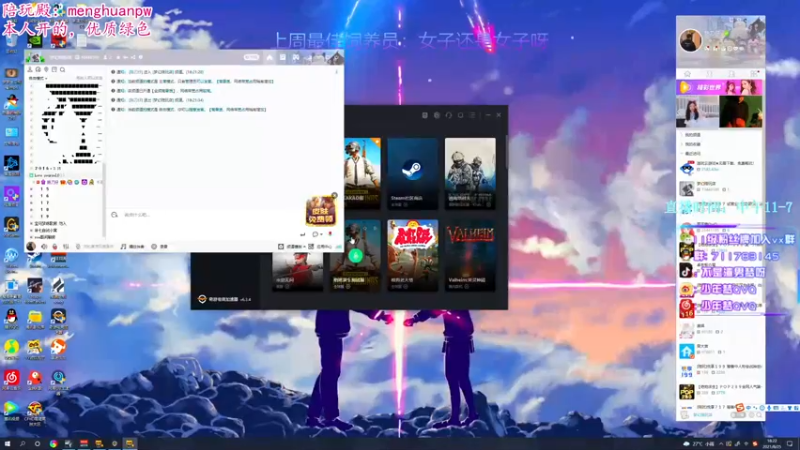Click profile avatar in right panel

click(x=690, y=40)
